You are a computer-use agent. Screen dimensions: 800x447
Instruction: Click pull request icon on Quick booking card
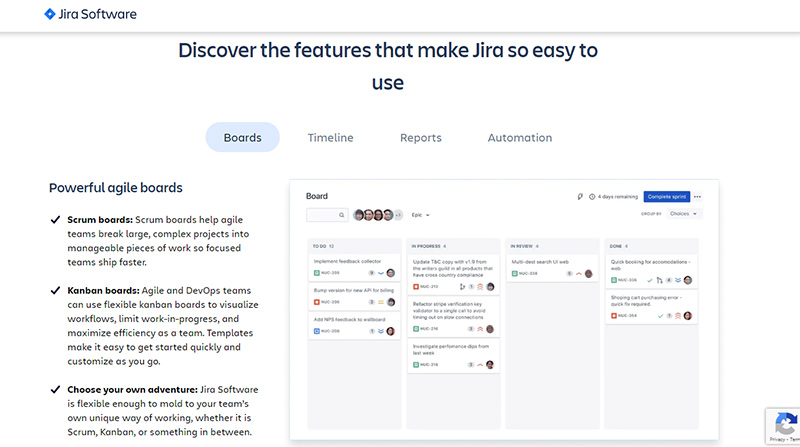click(659, 280)
